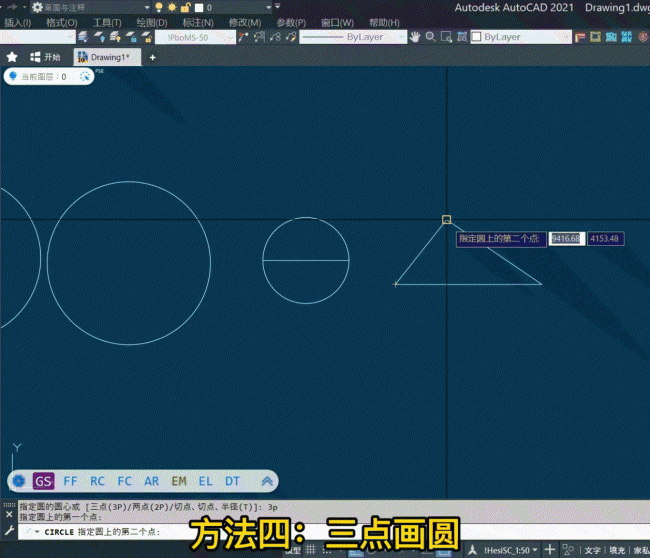
Task: Open the 窗口(W) menu
Action: [x=337, y=23]
